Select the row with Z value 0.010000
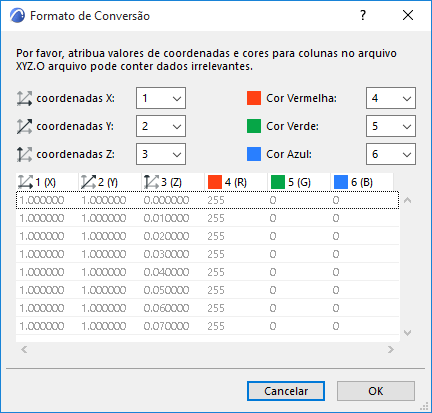Image resolution: width=432 pixels, height=413 pixels. click(x=207, y=218)
